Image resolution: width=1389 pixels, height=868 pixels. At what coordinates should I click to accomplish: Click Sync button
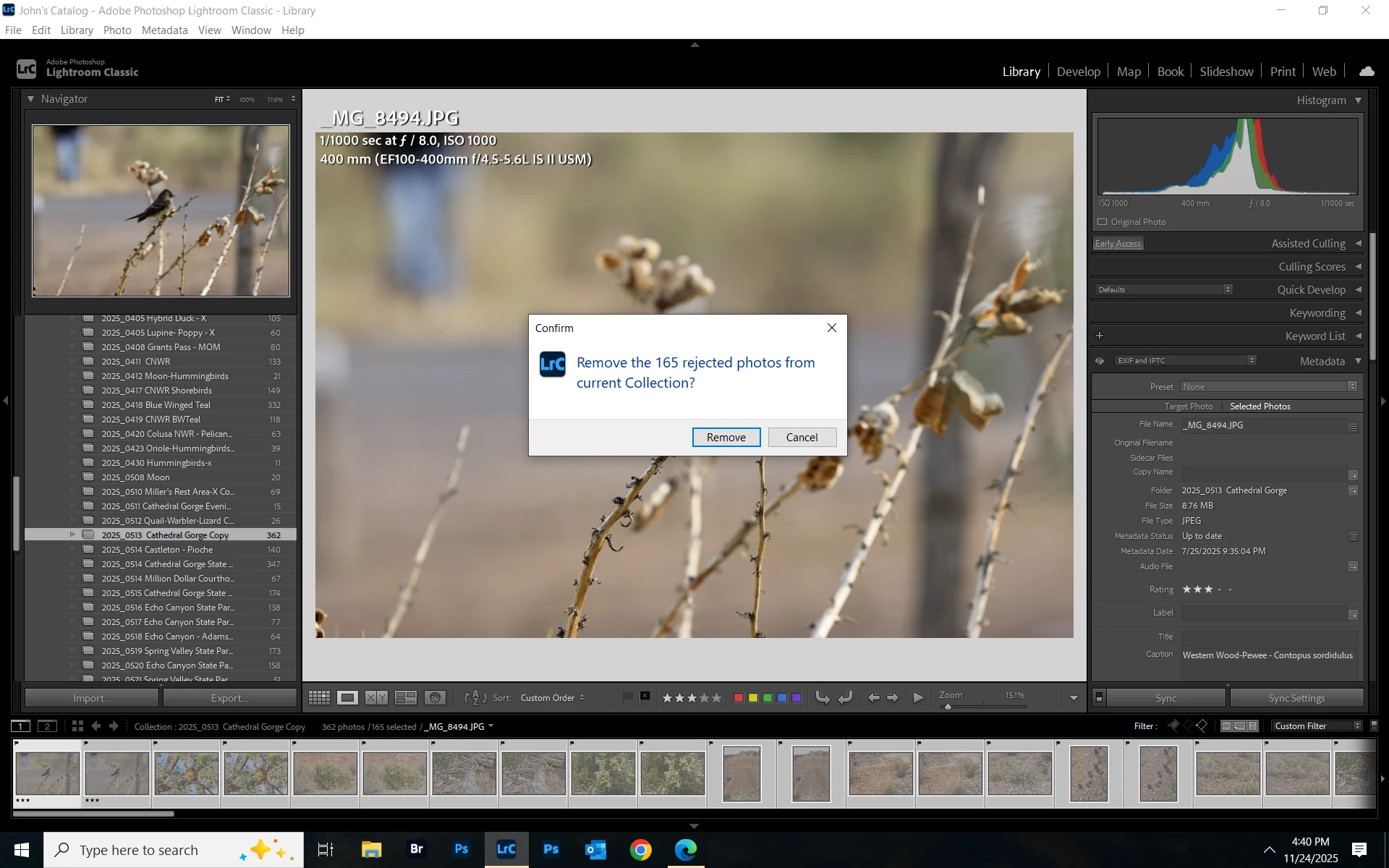click(1166, 698)
